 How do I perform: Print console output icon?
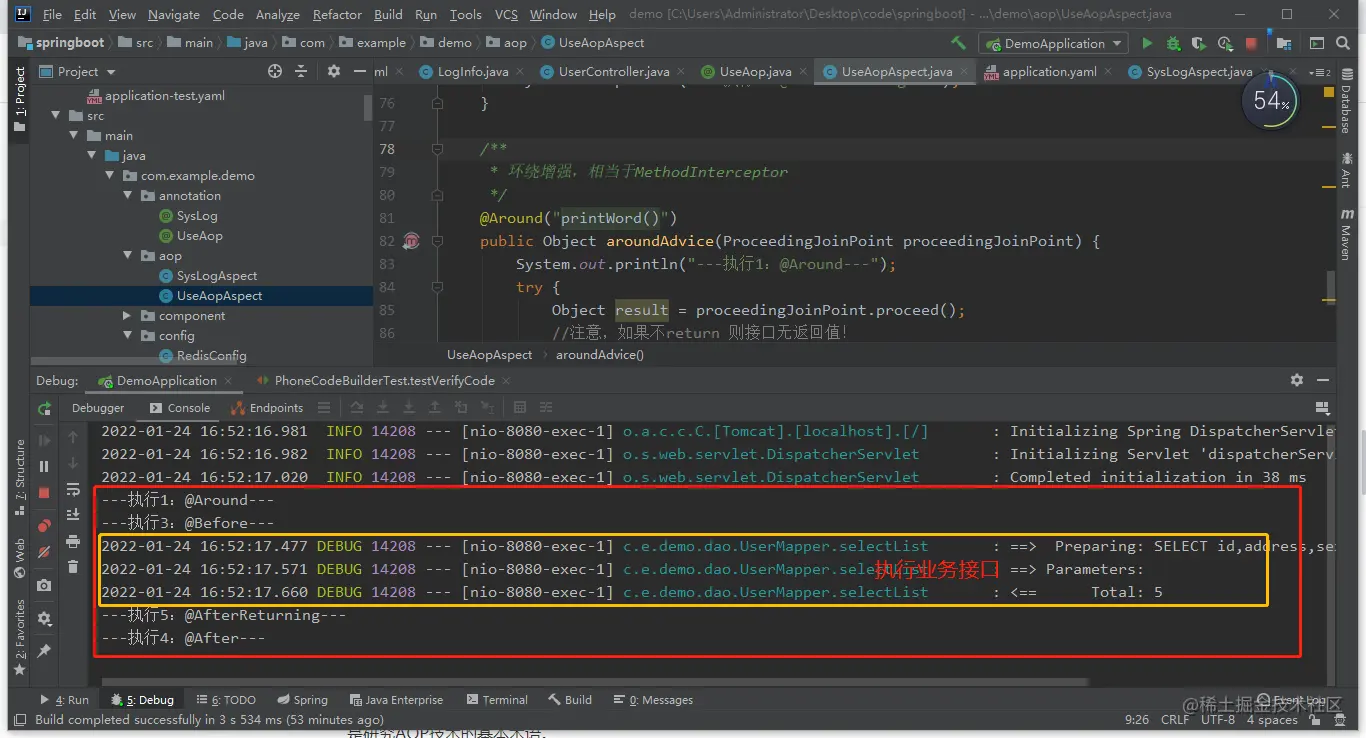point(73,541)
